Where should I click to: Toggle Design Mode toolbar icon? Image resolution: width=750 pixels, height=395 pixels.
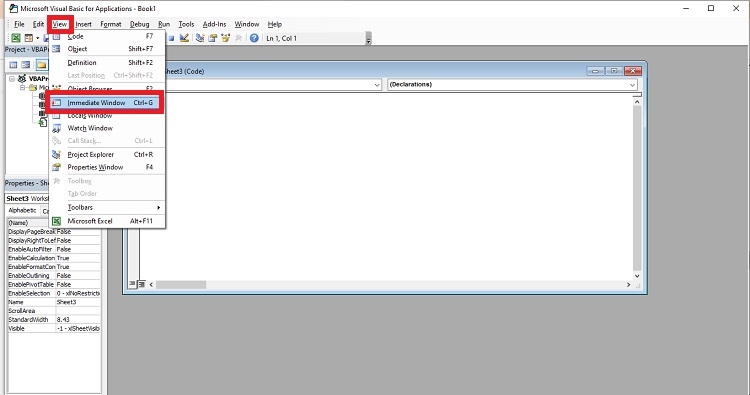[x=184, y=38]
